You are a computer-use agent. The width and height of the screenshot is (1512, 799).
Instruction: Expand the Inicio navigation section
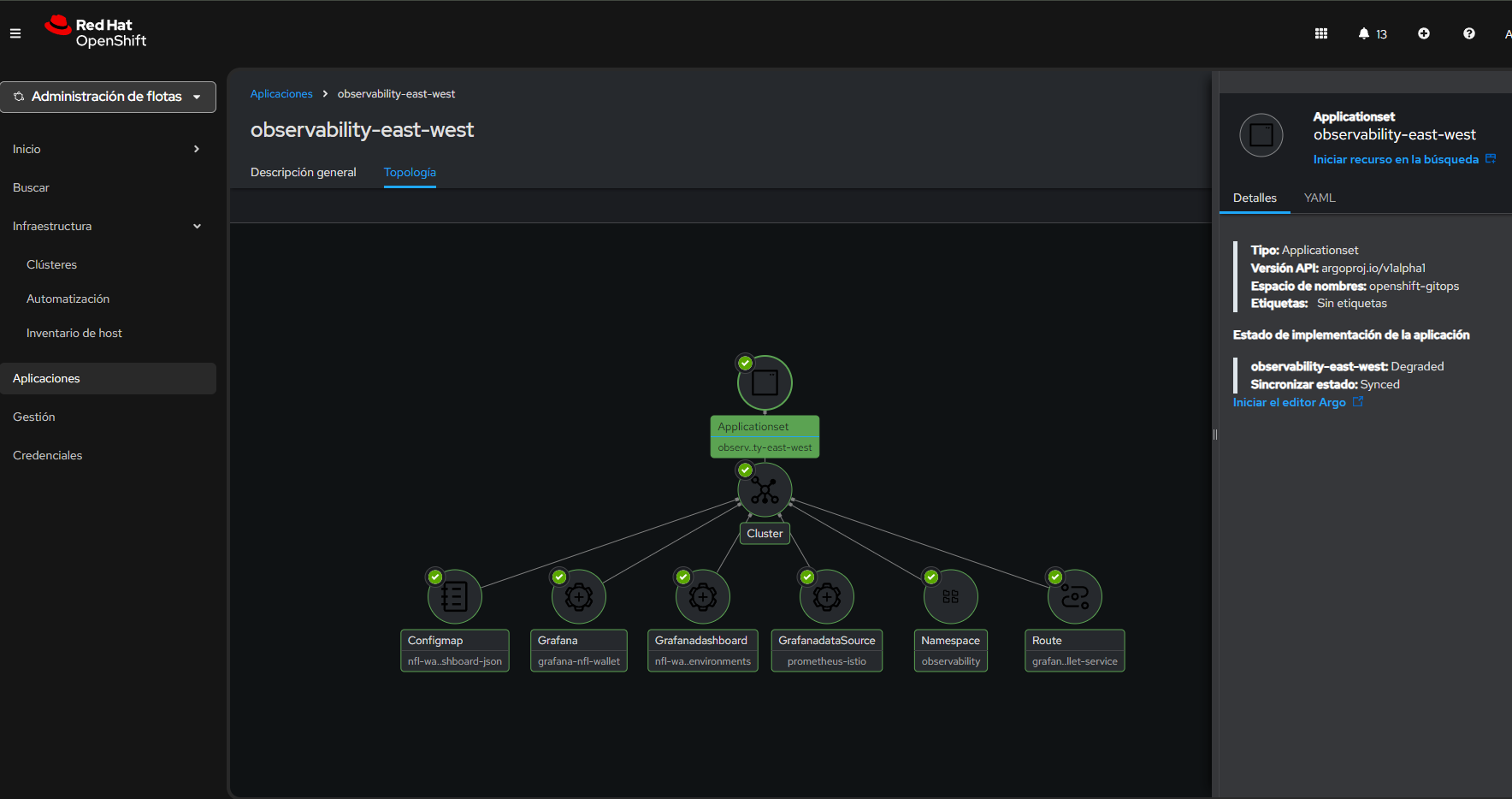pos(107,149)
